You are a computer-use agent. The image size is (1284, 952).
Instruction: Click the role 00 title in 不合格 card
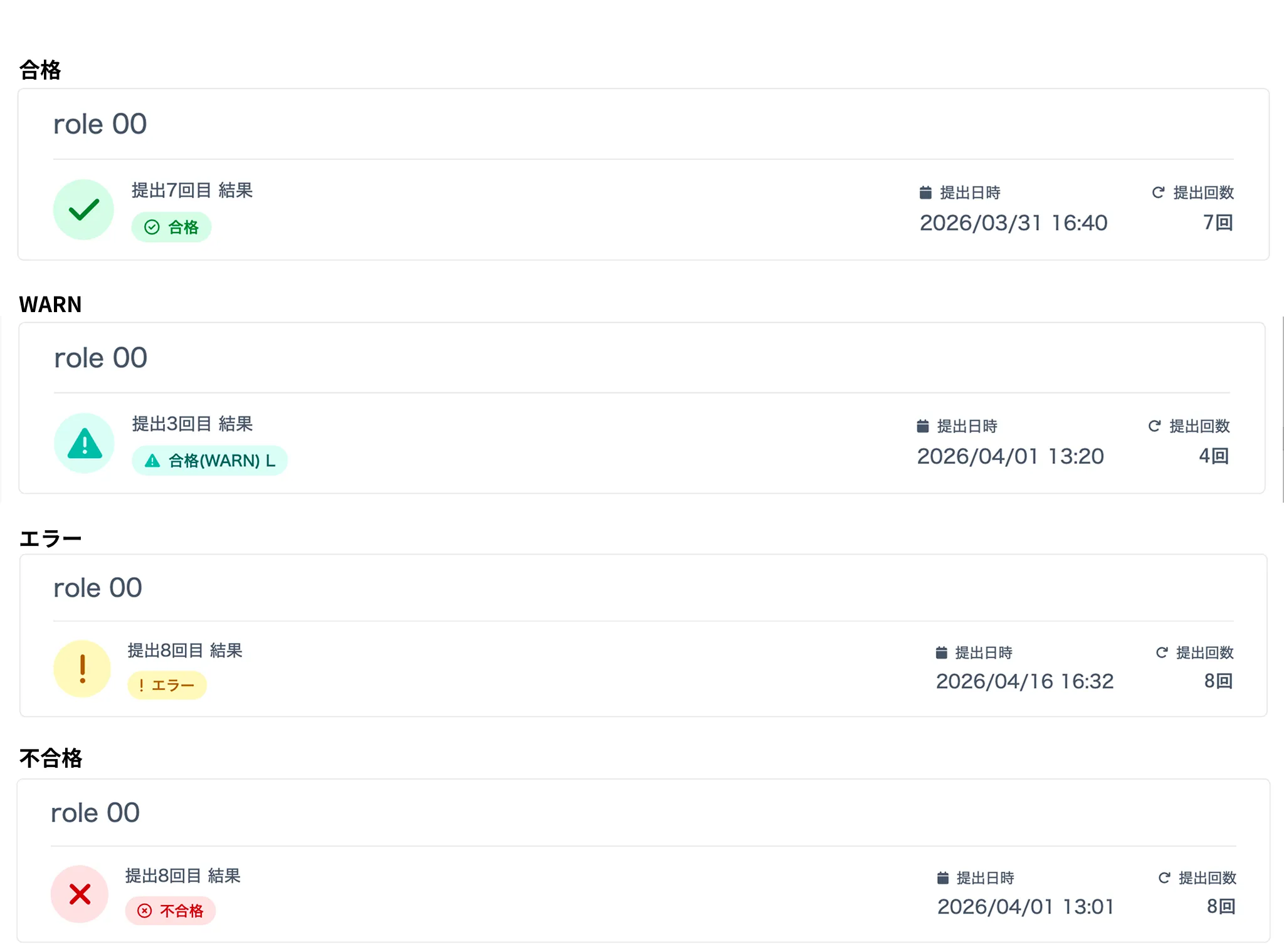pyautogui.click(x=95, y=813)
